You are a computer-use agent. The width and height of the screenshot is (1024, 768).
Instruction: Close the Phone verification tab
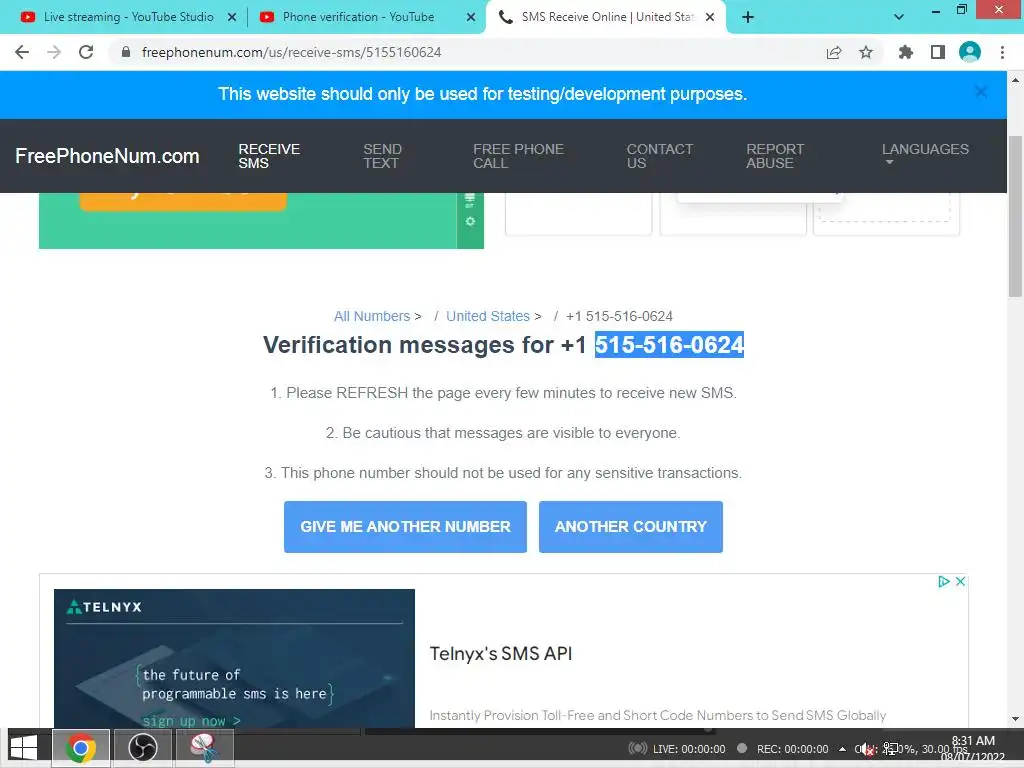[471, 18]
